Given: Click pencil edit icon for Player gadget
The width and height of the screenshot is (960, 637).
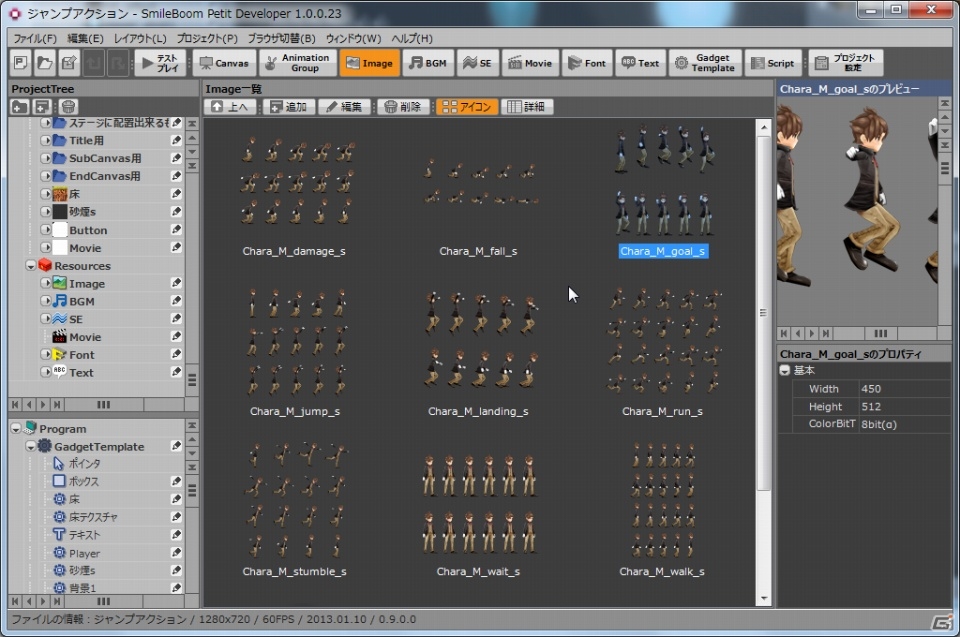Looking at the screenshot, I should click(x=176, y=553).
